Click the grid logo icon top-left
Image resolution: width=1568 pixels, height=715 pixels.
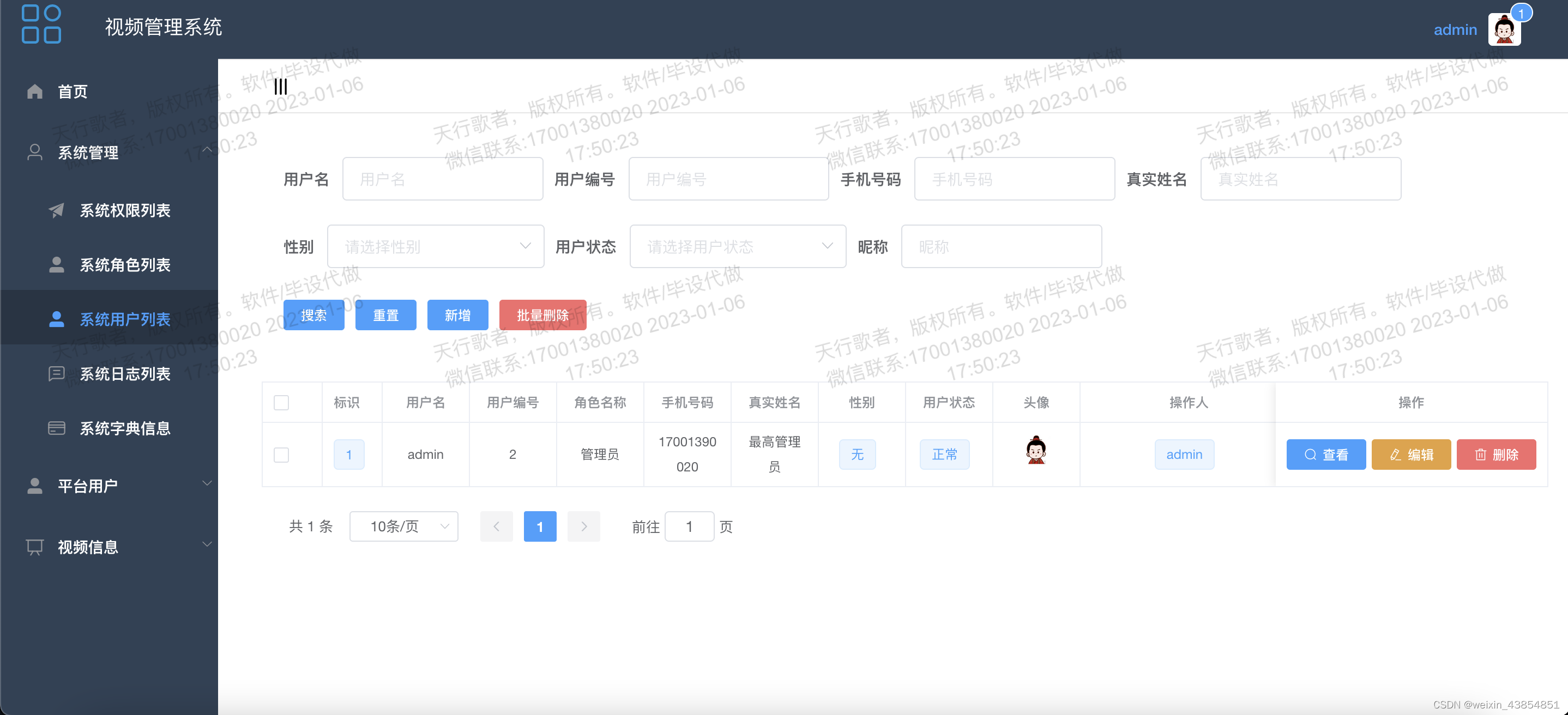pyautogui.click(x=41, y=25)
